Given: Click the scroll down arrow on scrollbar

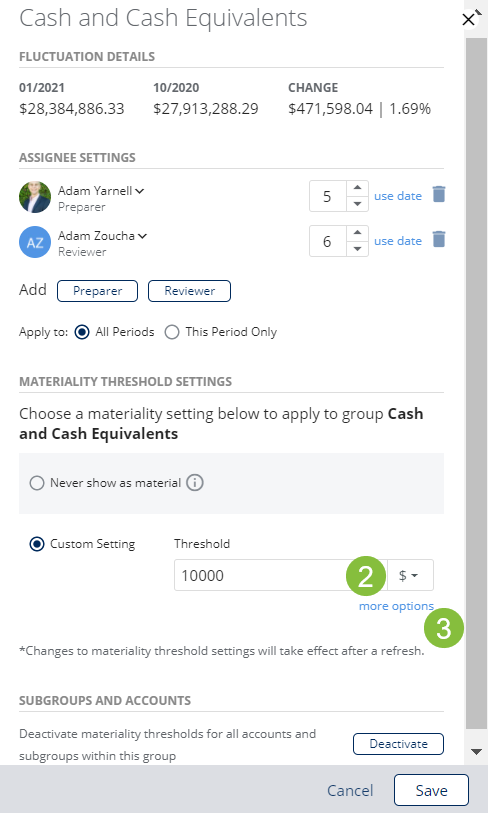Looking at the screenshot, I should pyautogui.click(x=476, y=751).
